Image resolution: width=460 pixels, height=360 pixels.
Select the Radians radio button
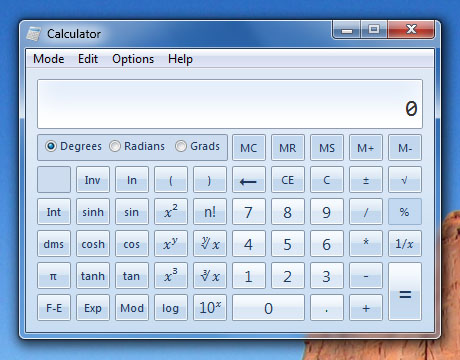point(115,146)
